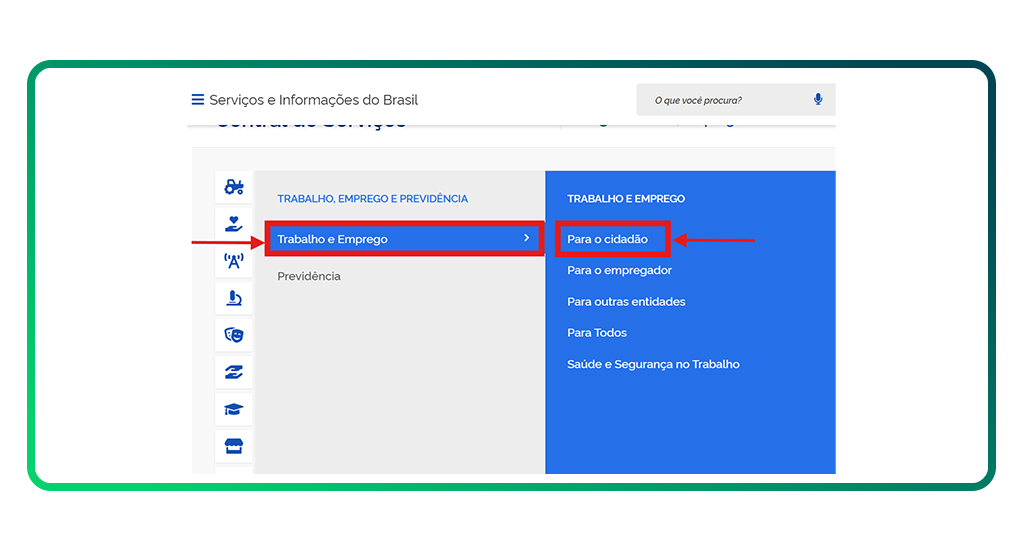Open the graduation cap education icon
The width and height of the screenshot is (1024, 536).
[x=234, y=408]
